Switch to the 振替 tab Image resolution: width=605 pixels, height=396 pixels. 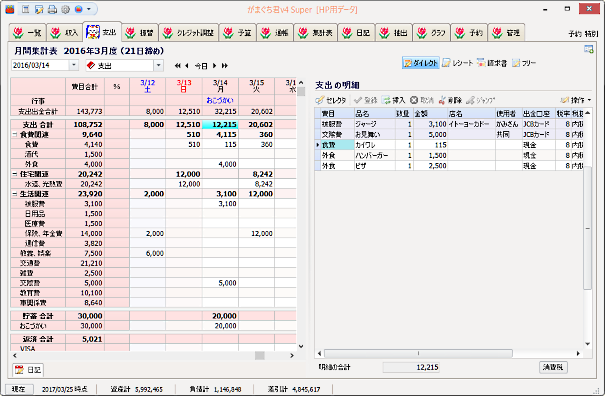(x=139, y=33)
